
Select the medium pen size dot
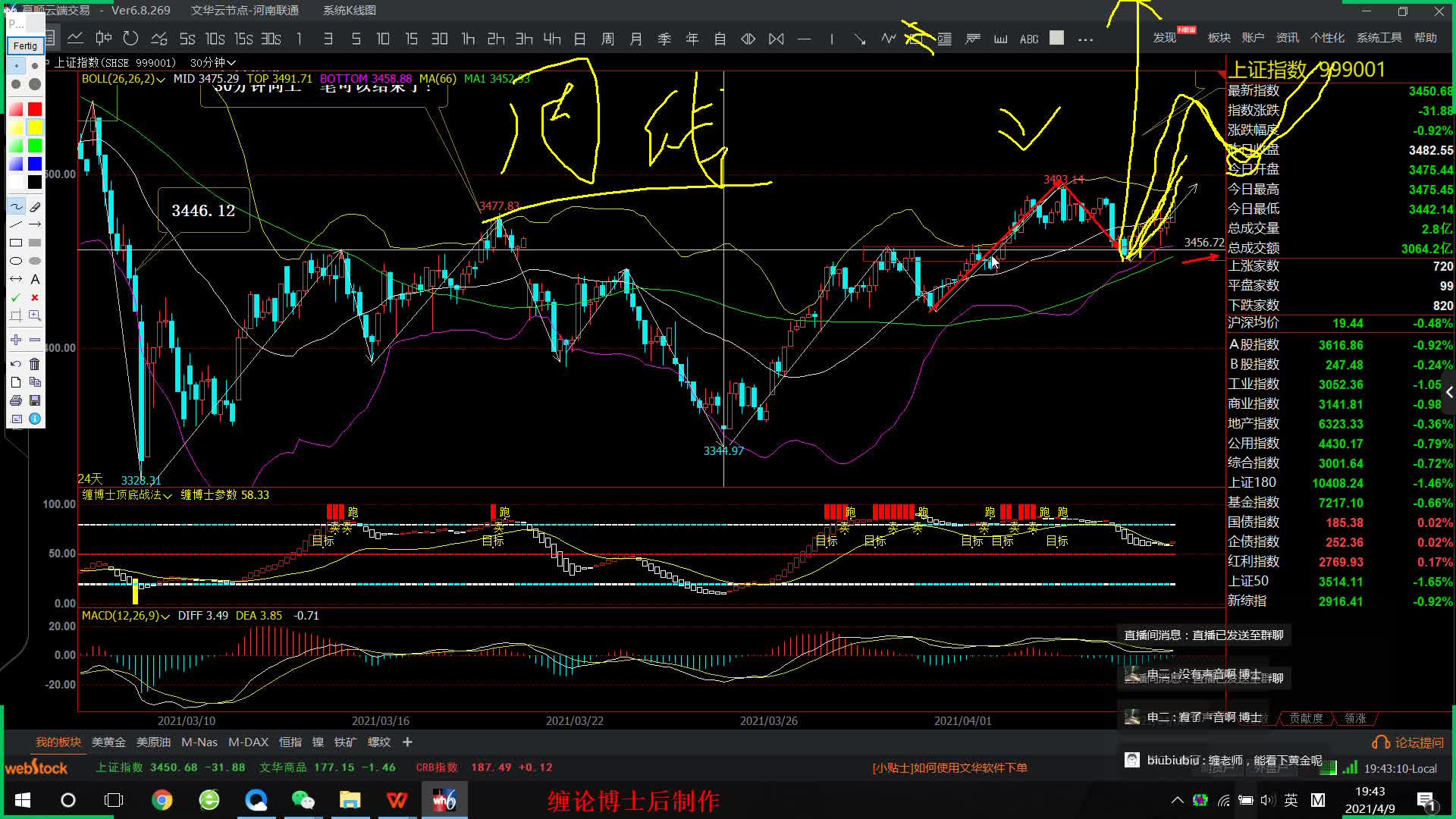tap(17, 84)
